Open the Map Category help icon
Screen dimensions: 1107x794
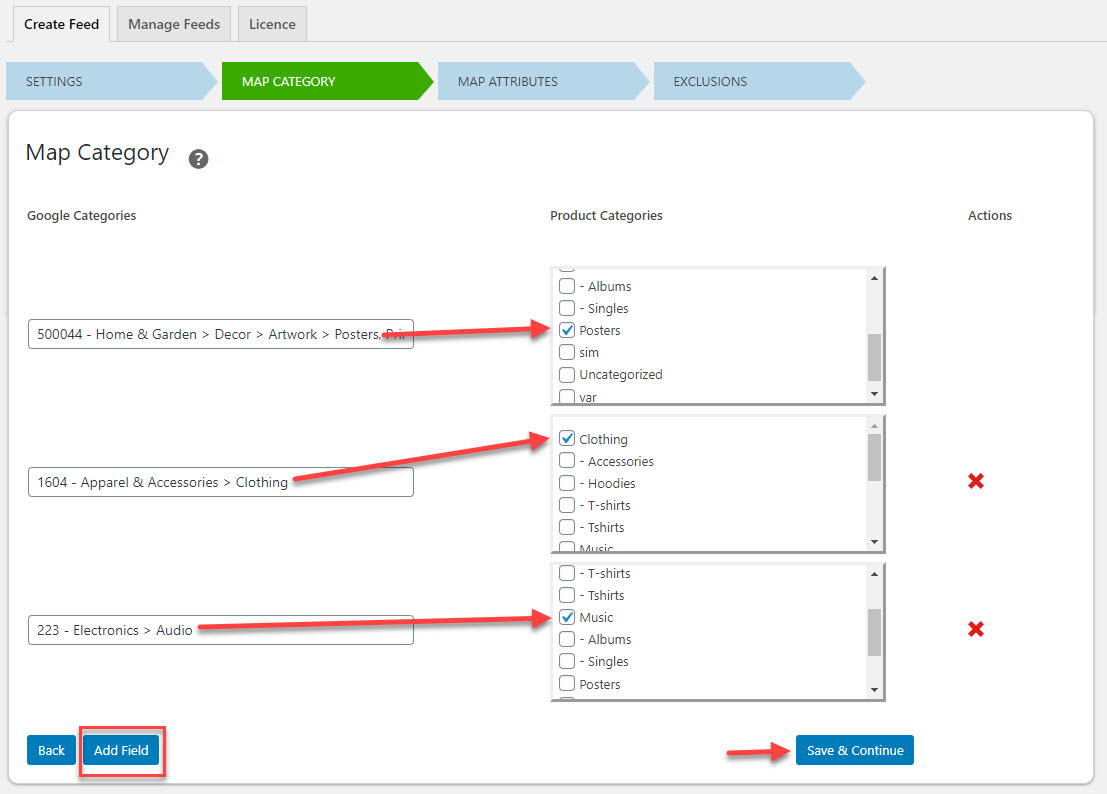(x=199, y=158)
